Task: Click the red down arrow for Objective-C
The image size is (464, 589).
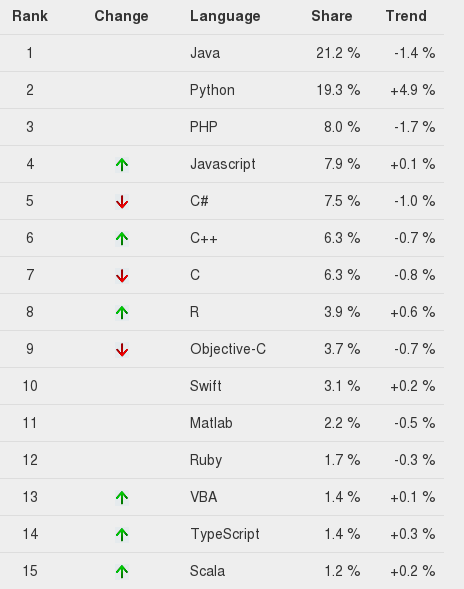Action: tap(122, 350)
